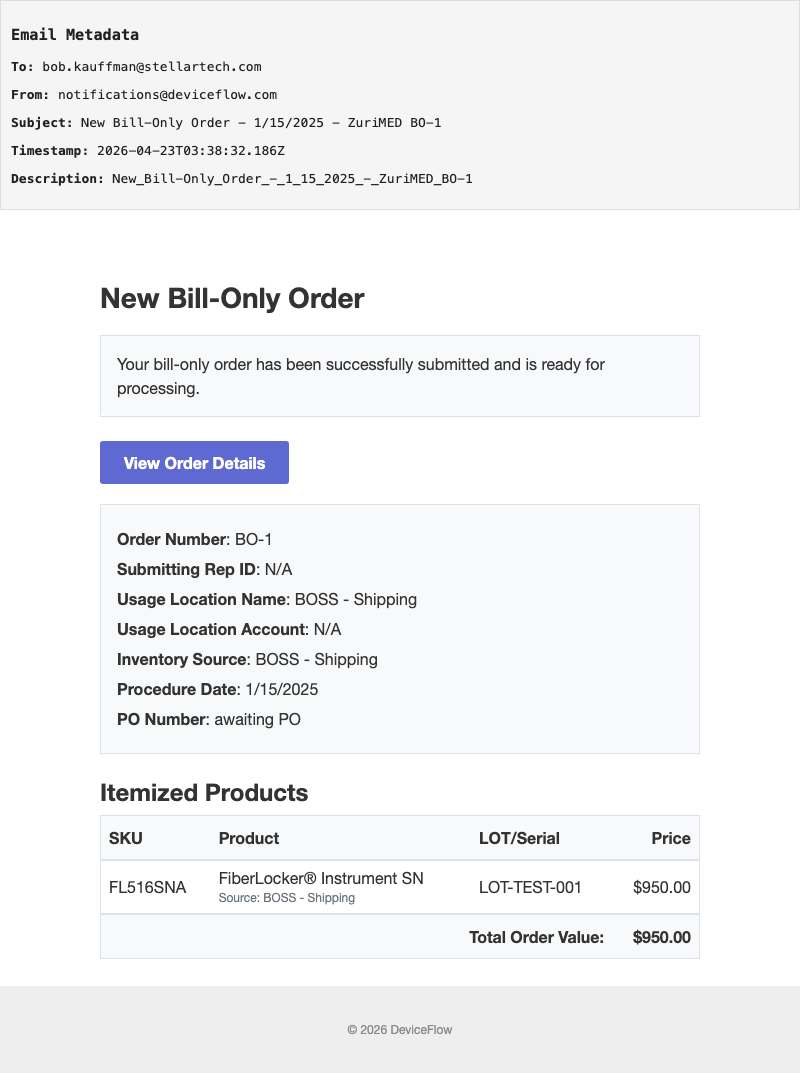
Task: Click the Timestamp value 2026-04-23T03:38:32.186Z
Action: point(191,151)
